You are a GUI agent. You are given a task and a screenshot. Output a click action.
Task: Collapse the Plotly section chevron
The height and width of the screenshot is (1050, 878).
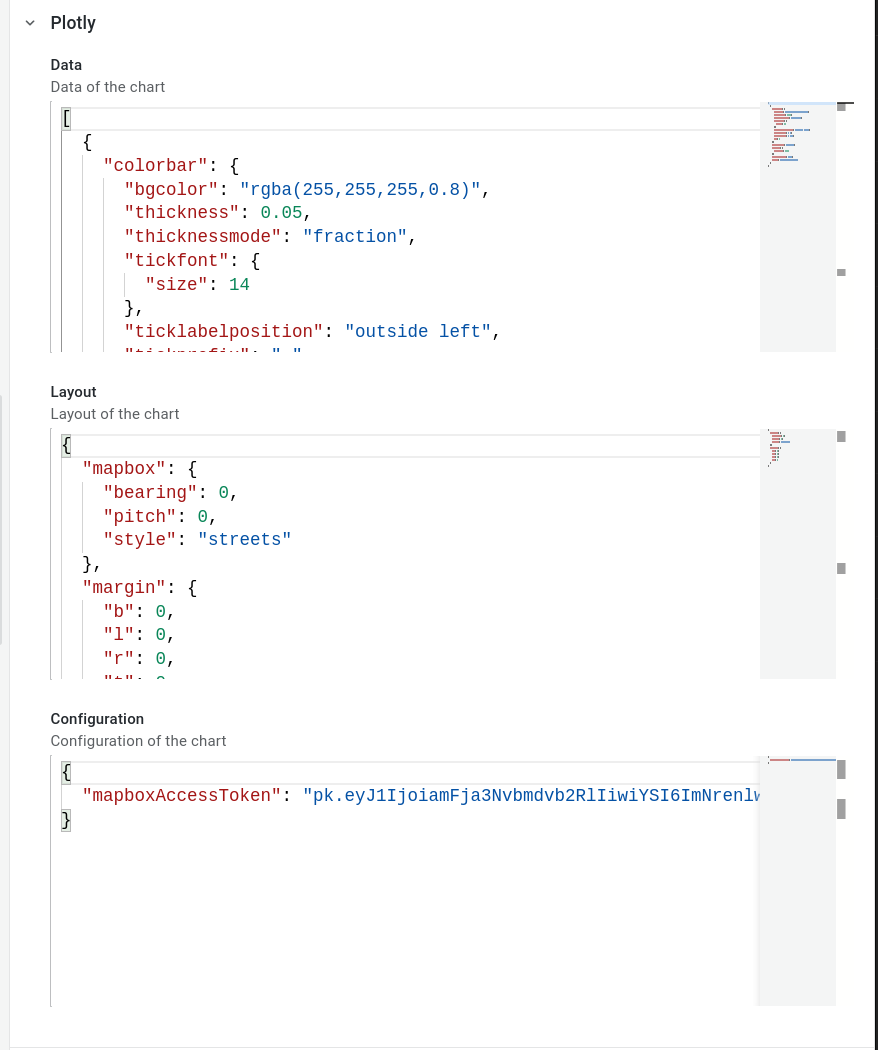[29, 23]
